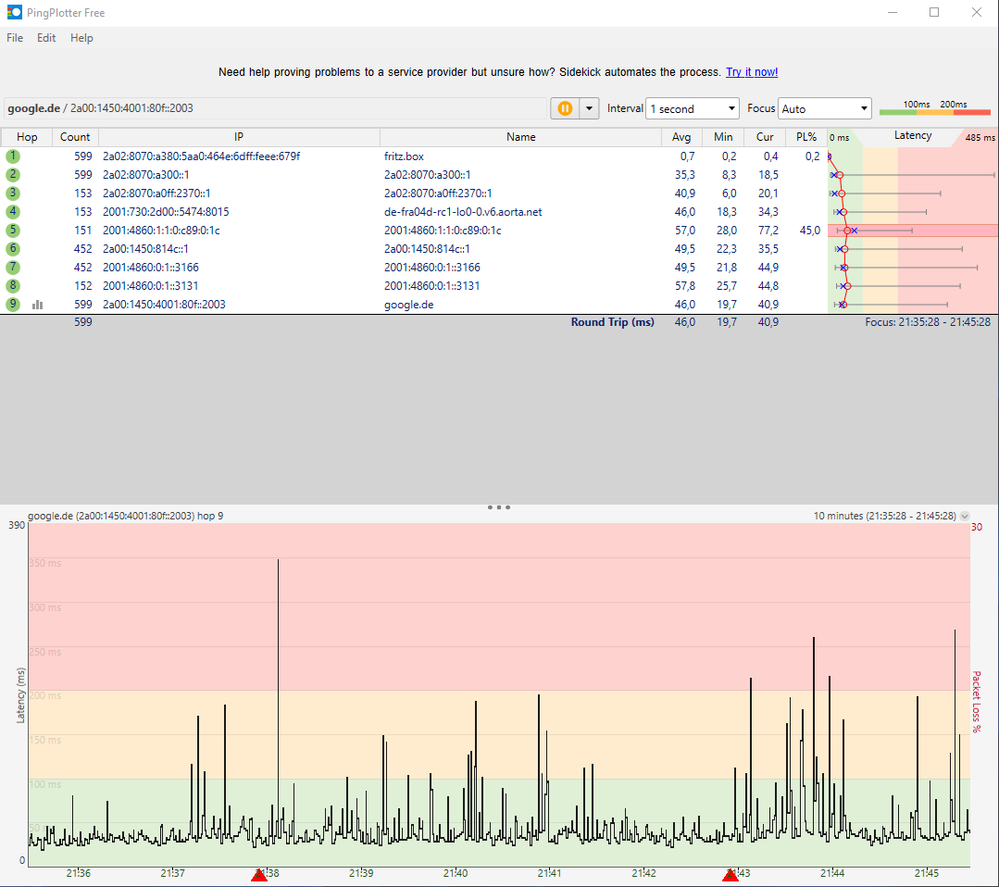Click the 0,2 packet loss value for fritz.box
The width and height of the screenshot is (999, 887).
click(x=812, y=156)
